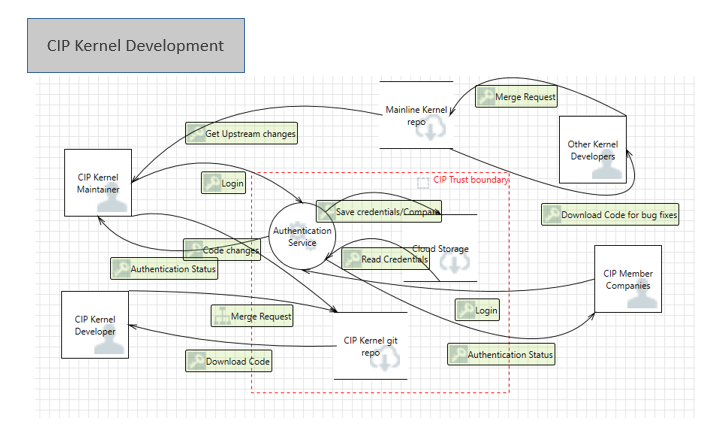
Task: Select the Download Code flow label
Action: (229, 361)
